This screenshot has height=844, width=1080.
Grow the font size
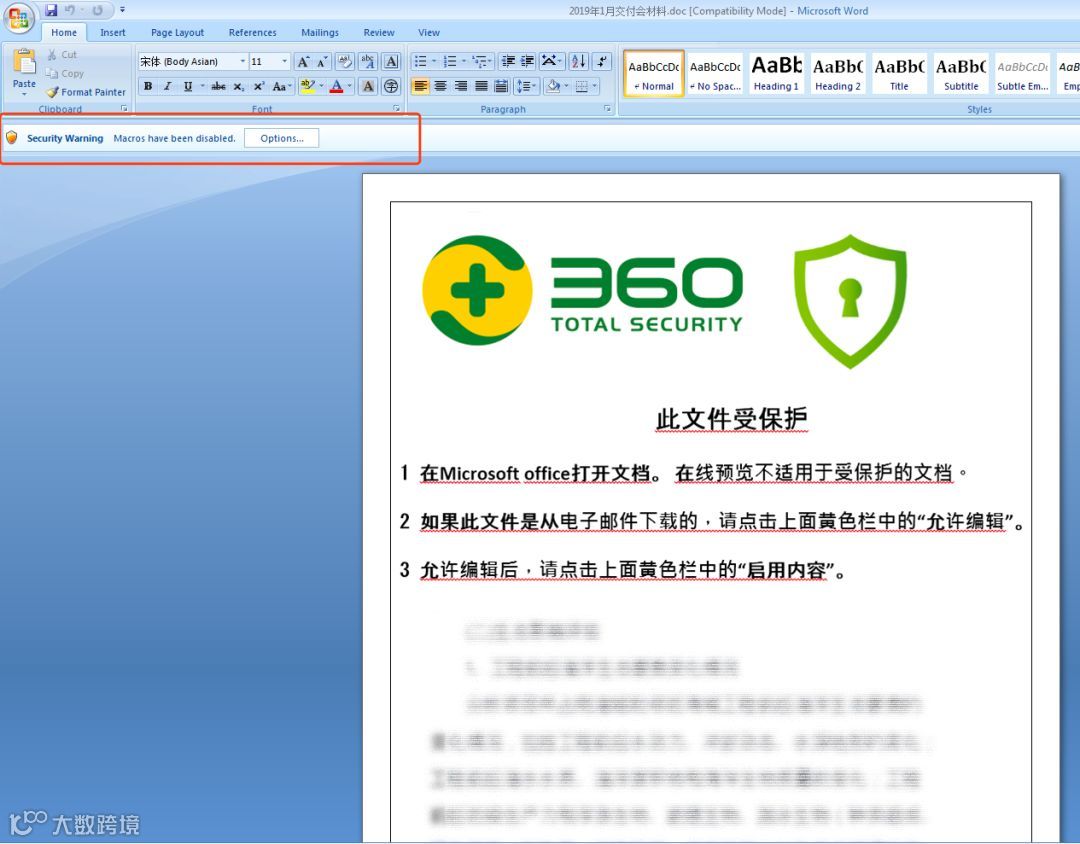pos(303,62)
